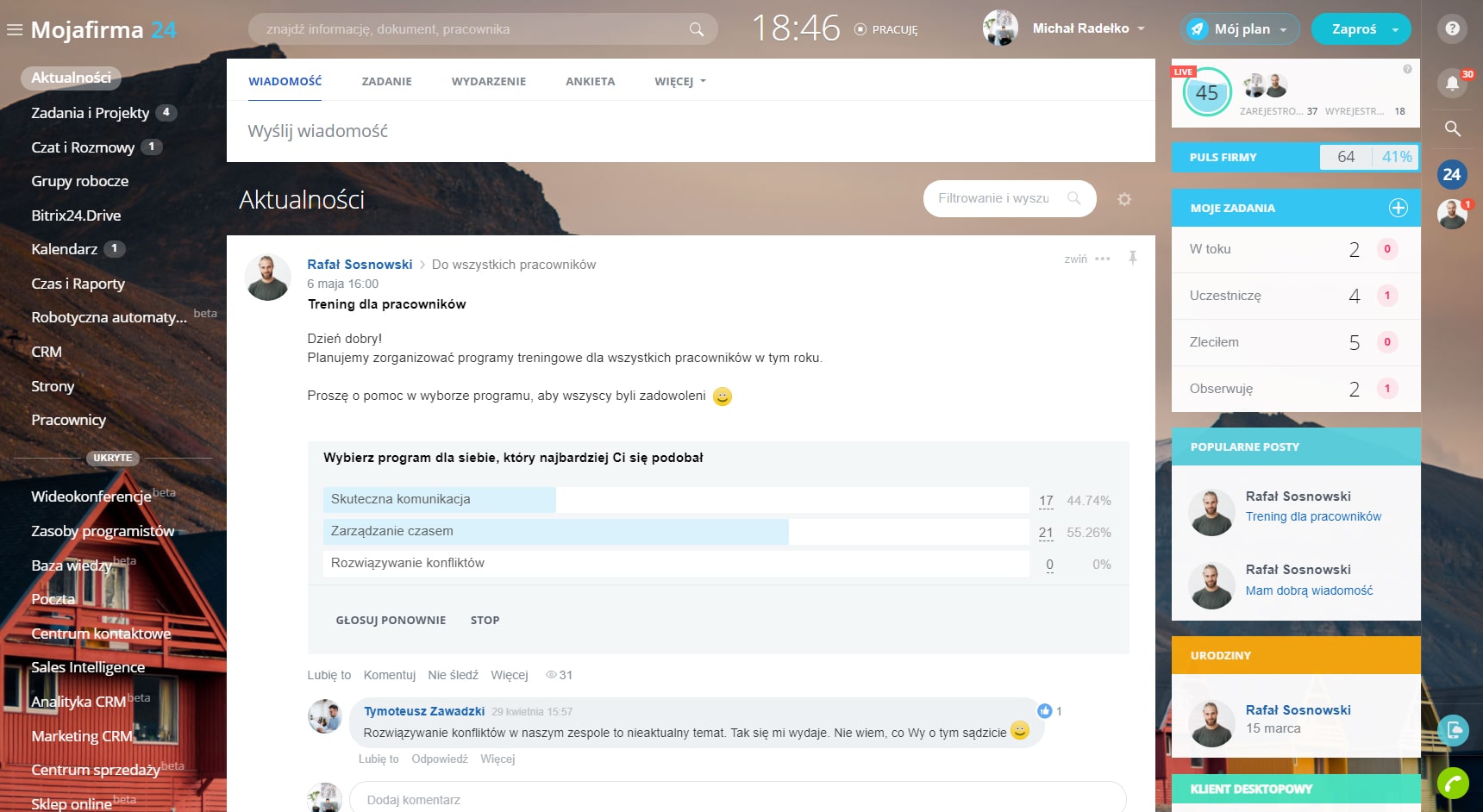Screen dimensions: 1483x812
Task: Click the Dodaj komentarz input field
Action: (737, 799)
